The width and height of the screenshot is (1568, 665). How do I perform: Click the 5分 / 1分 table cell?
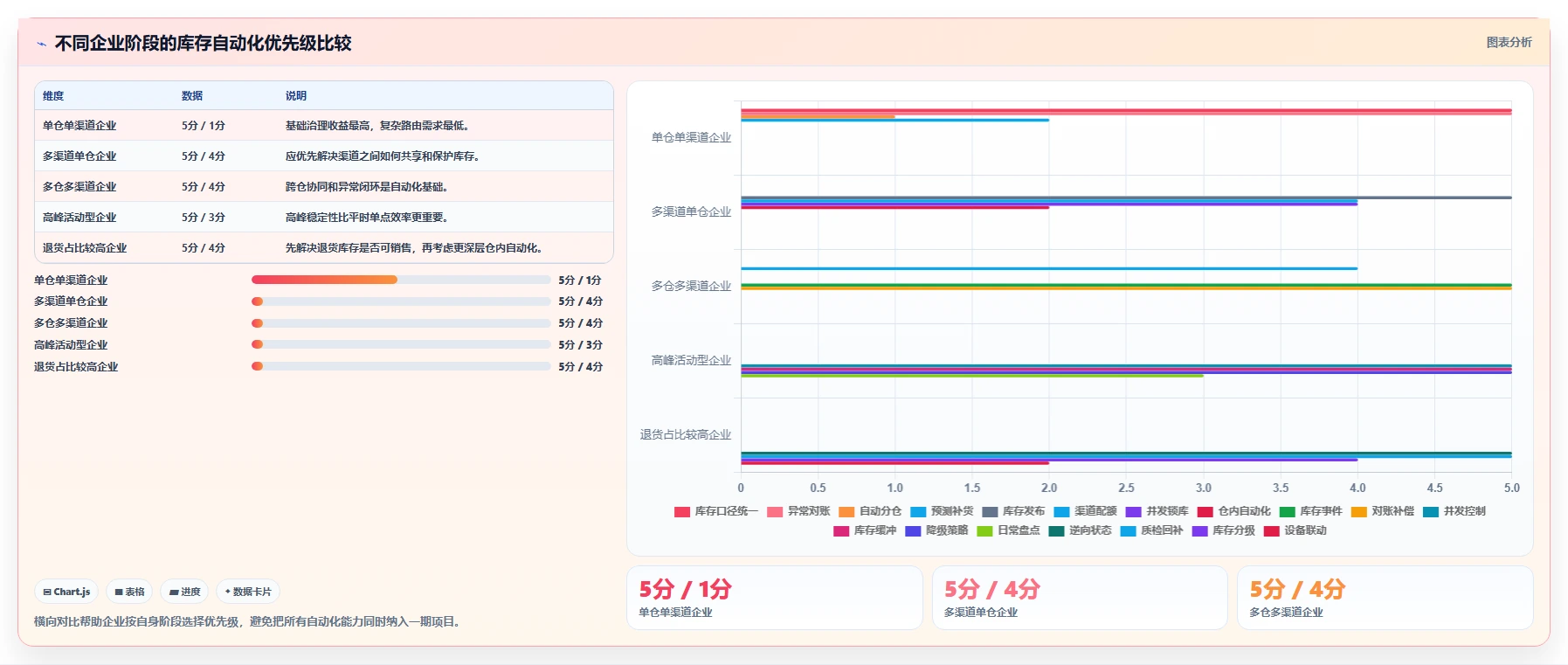pyautogui.click(x=204, y=126)
